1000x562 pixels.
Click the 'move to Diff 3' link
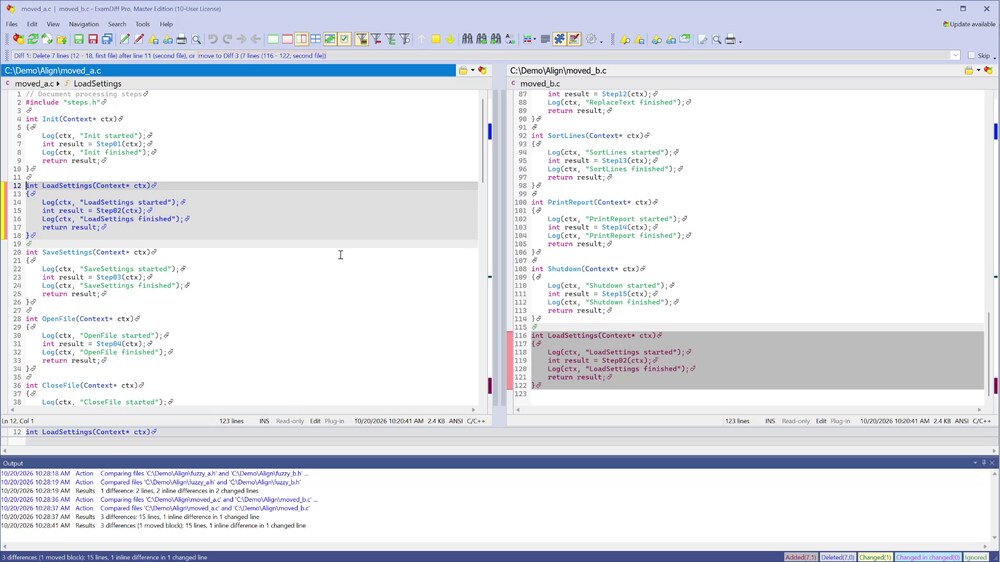tap(262, 55)
